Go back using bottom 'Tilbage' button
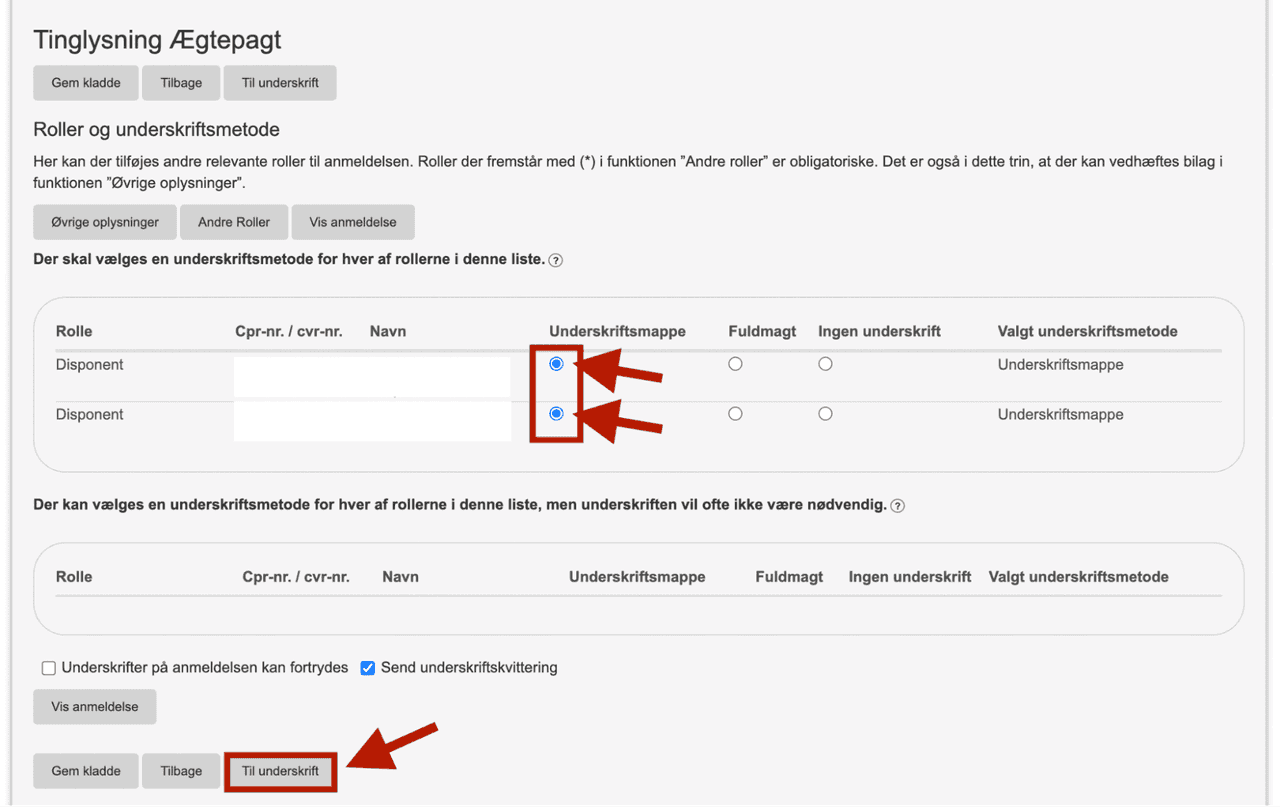1280x807 pixels. click(181, 771)
